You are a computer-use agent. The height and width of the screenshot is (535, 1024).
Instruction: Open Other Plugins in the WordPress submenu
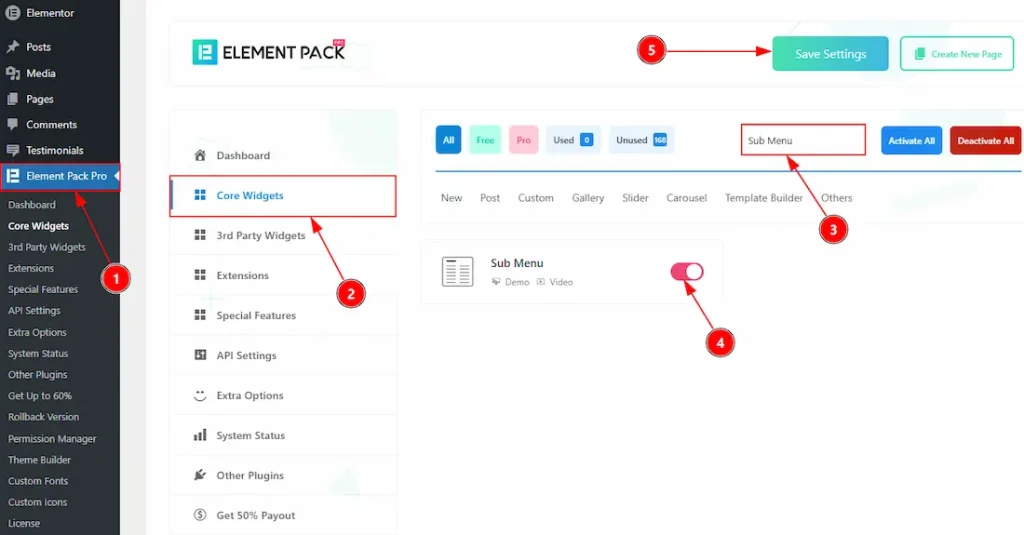pyautogui.click(x=38, y=375)
